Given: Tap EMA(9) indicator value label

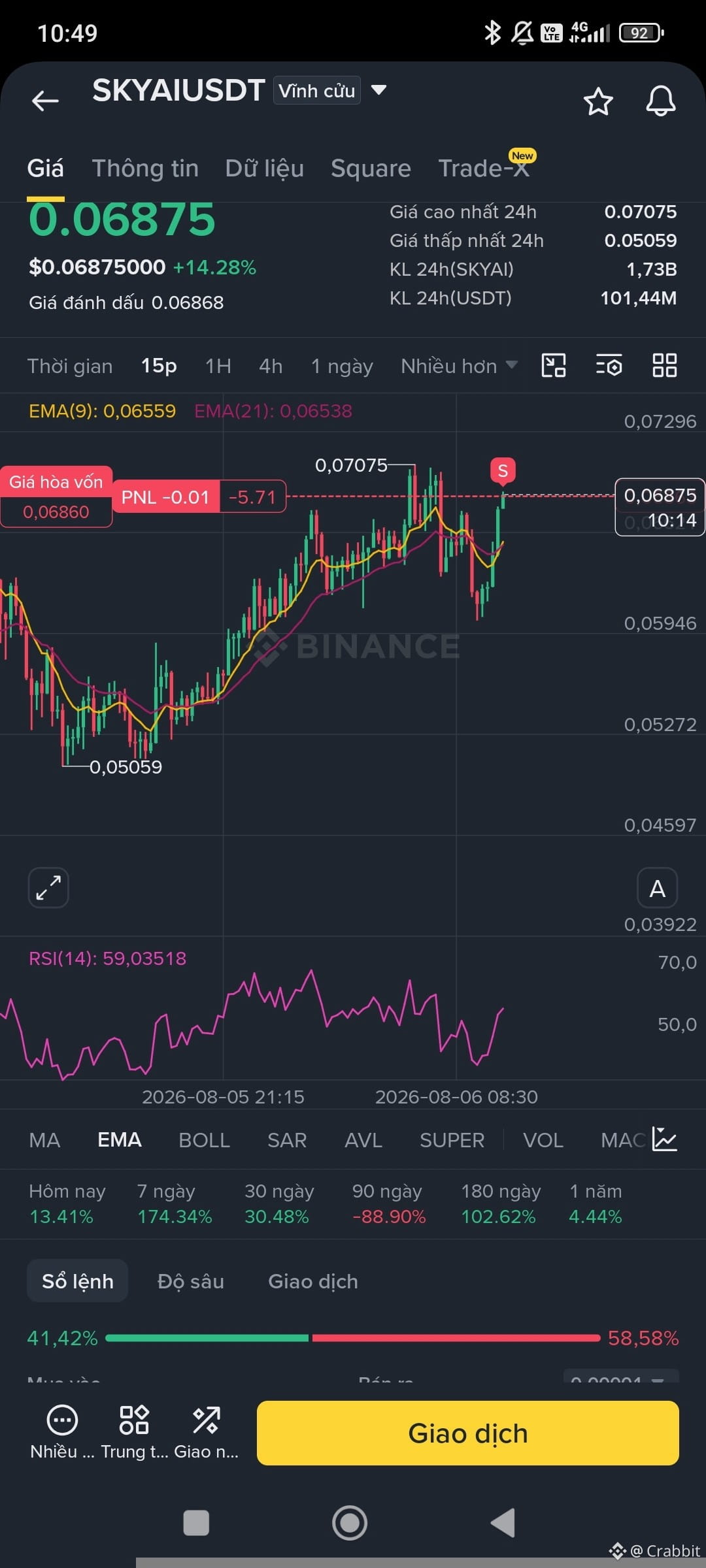Looking at the screenshot, I should tap(103, 411).
